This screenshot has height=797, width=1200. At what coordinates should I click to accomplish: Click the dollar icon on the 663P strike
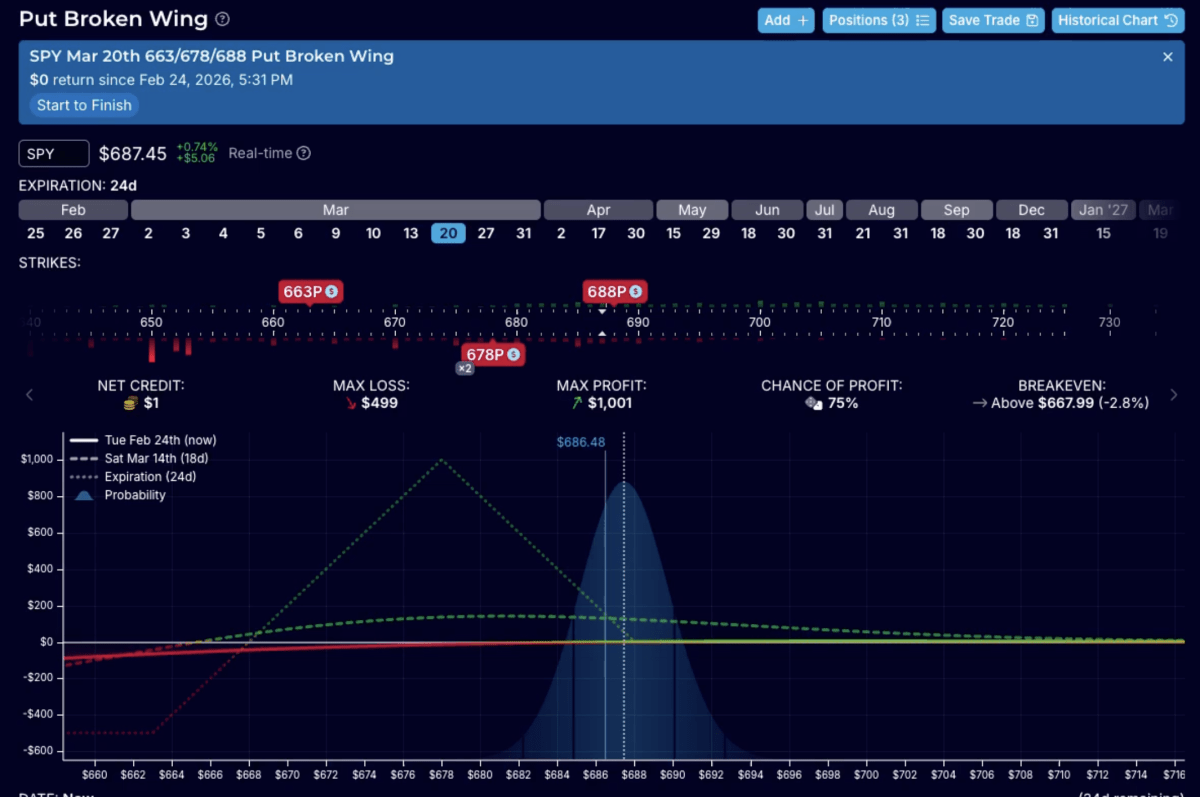point(332,292)
